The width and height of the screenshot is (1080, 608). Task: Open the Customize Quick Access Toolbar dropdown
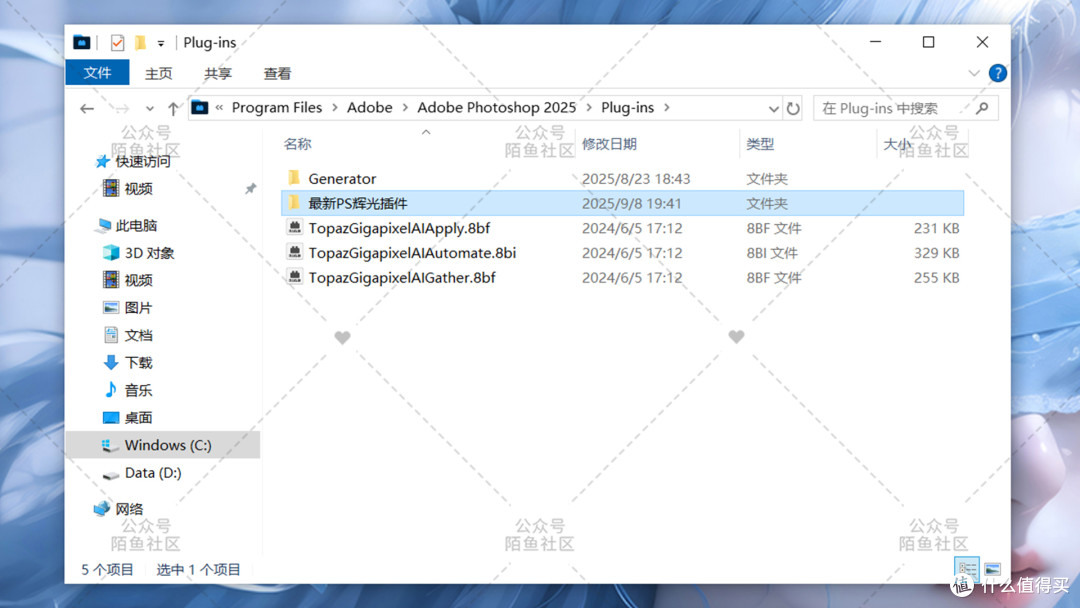coord(160,43)
